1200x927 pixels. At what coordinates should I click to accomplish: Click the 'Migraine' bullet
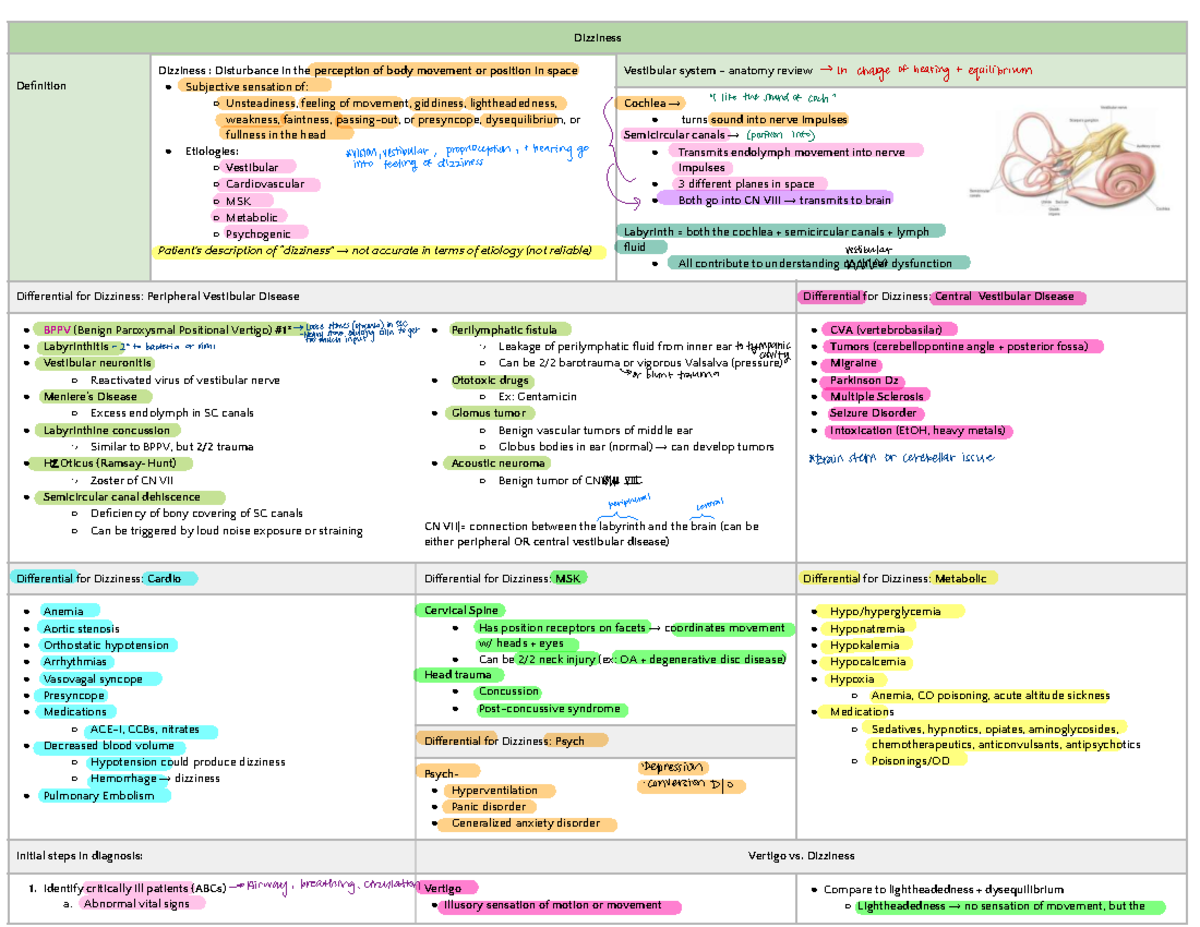(x=853, y=363)
